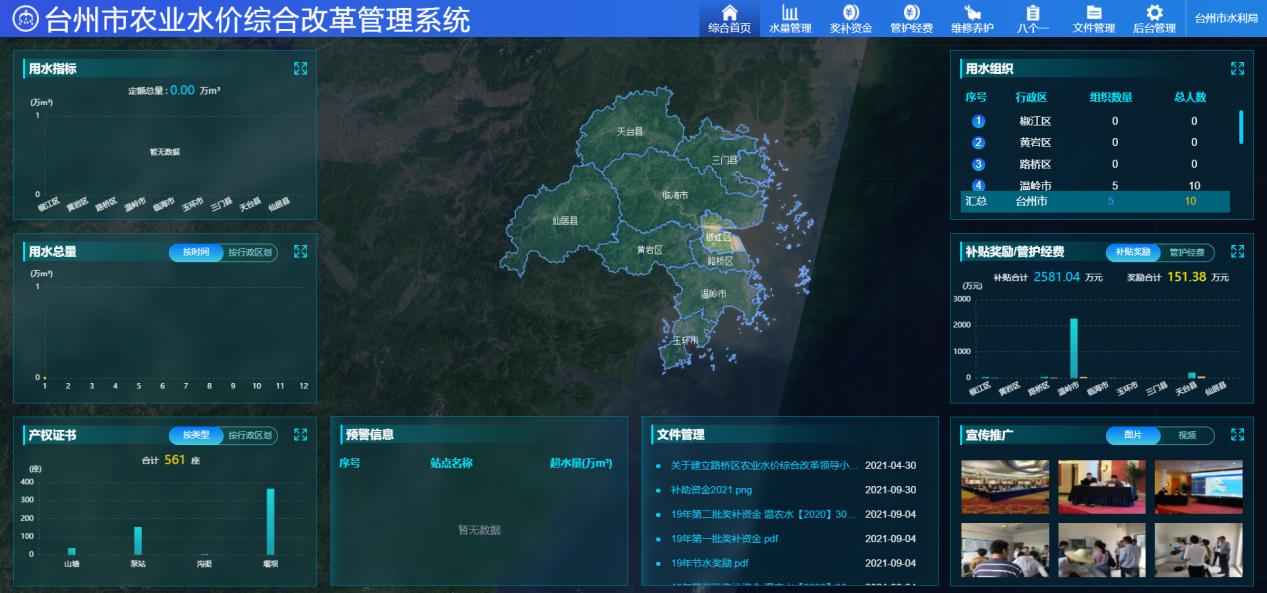Click the number 3 badge for 路桥区
1267x593 pixels.
(x=978, y=164)
